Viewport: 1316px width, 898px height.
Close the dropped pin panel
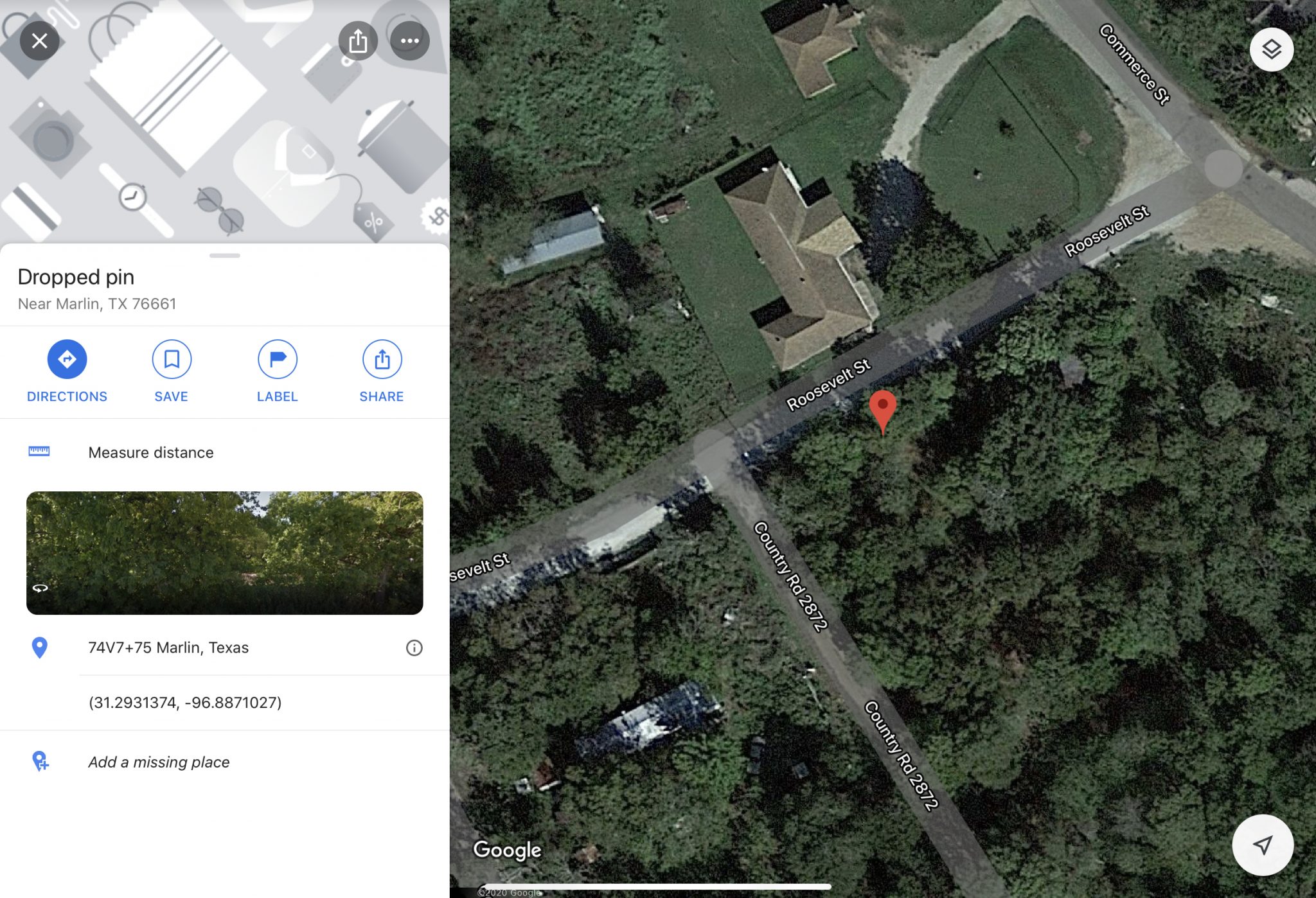click(39, 41)
